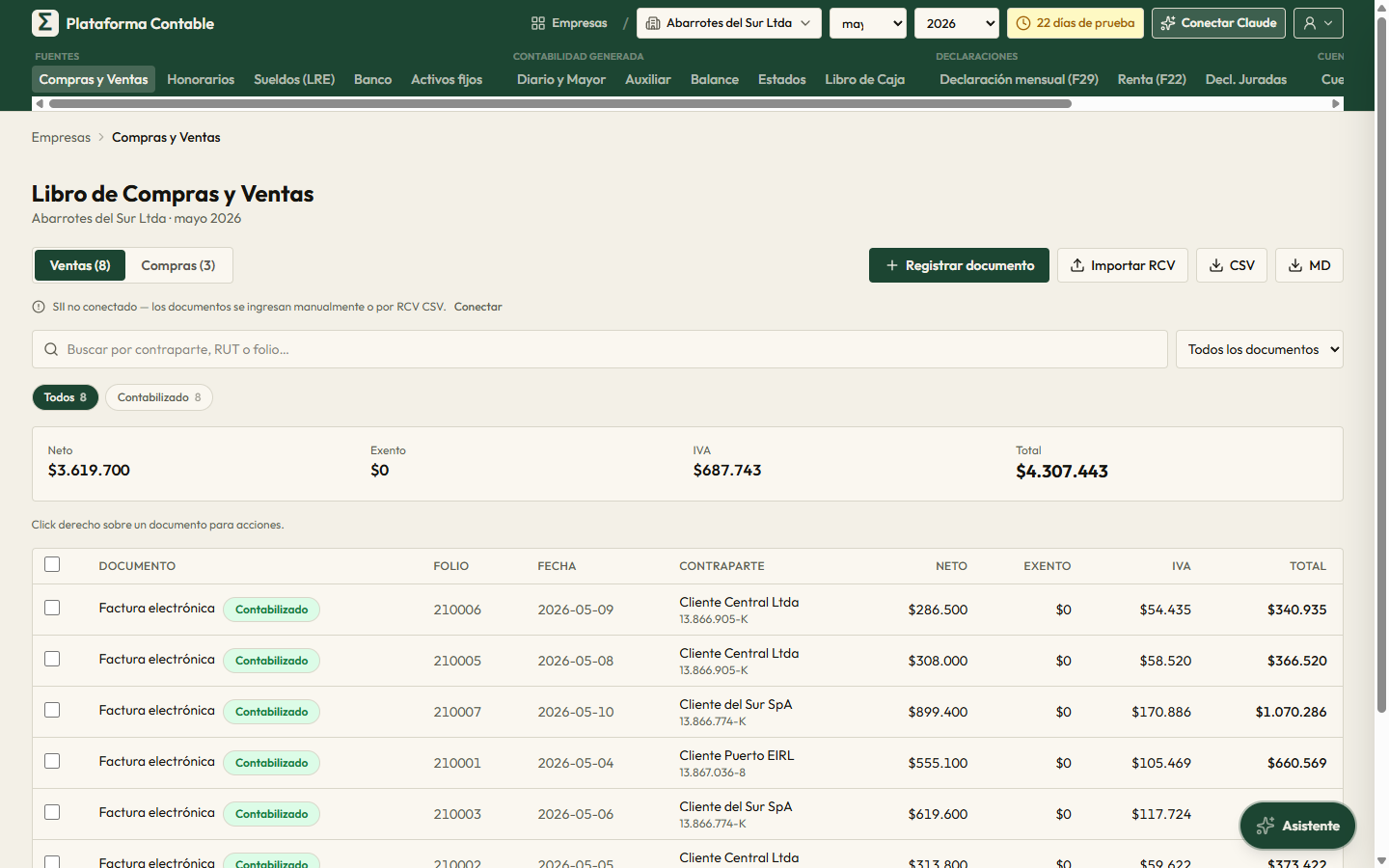Open the Balance page
Screen dimensions: 1389x868
point(715,79)
